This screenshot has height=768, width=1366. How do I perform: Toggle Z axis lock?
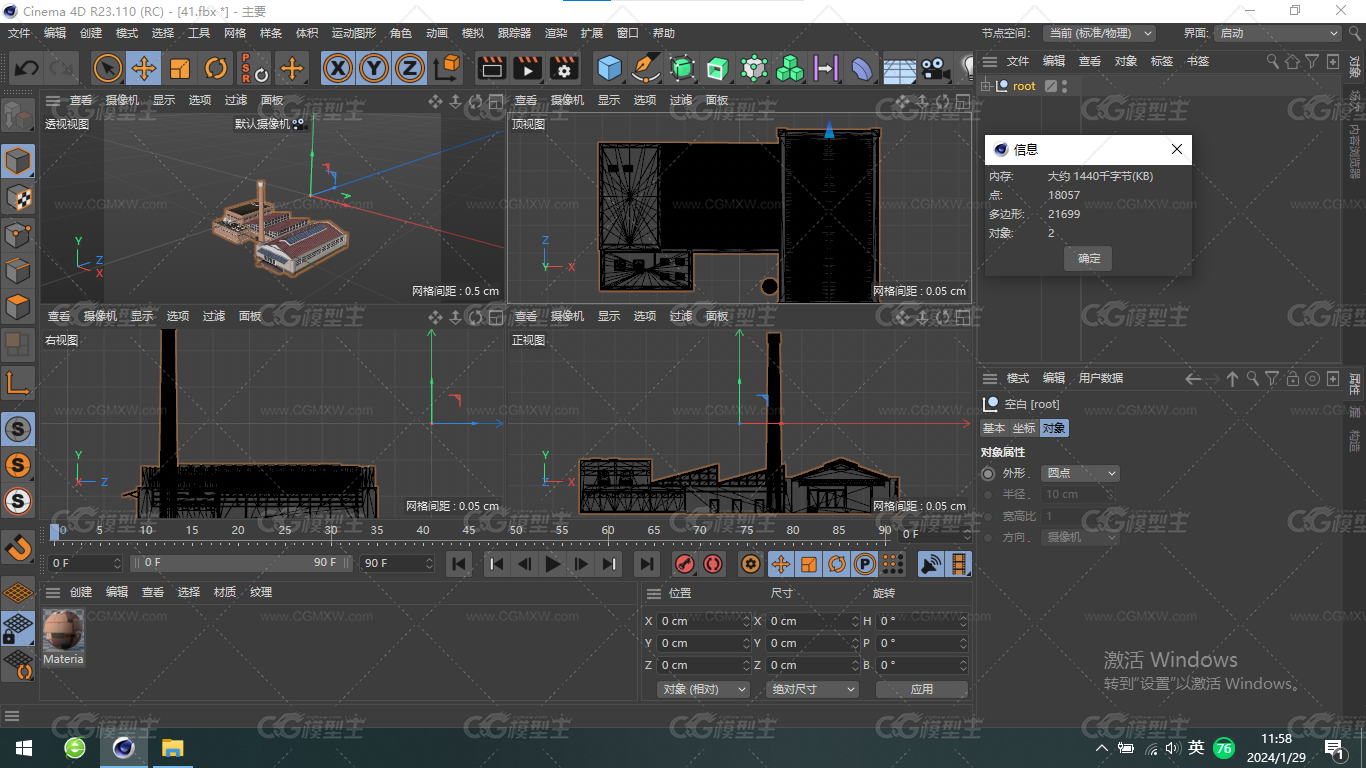click(x=410, y=68)
